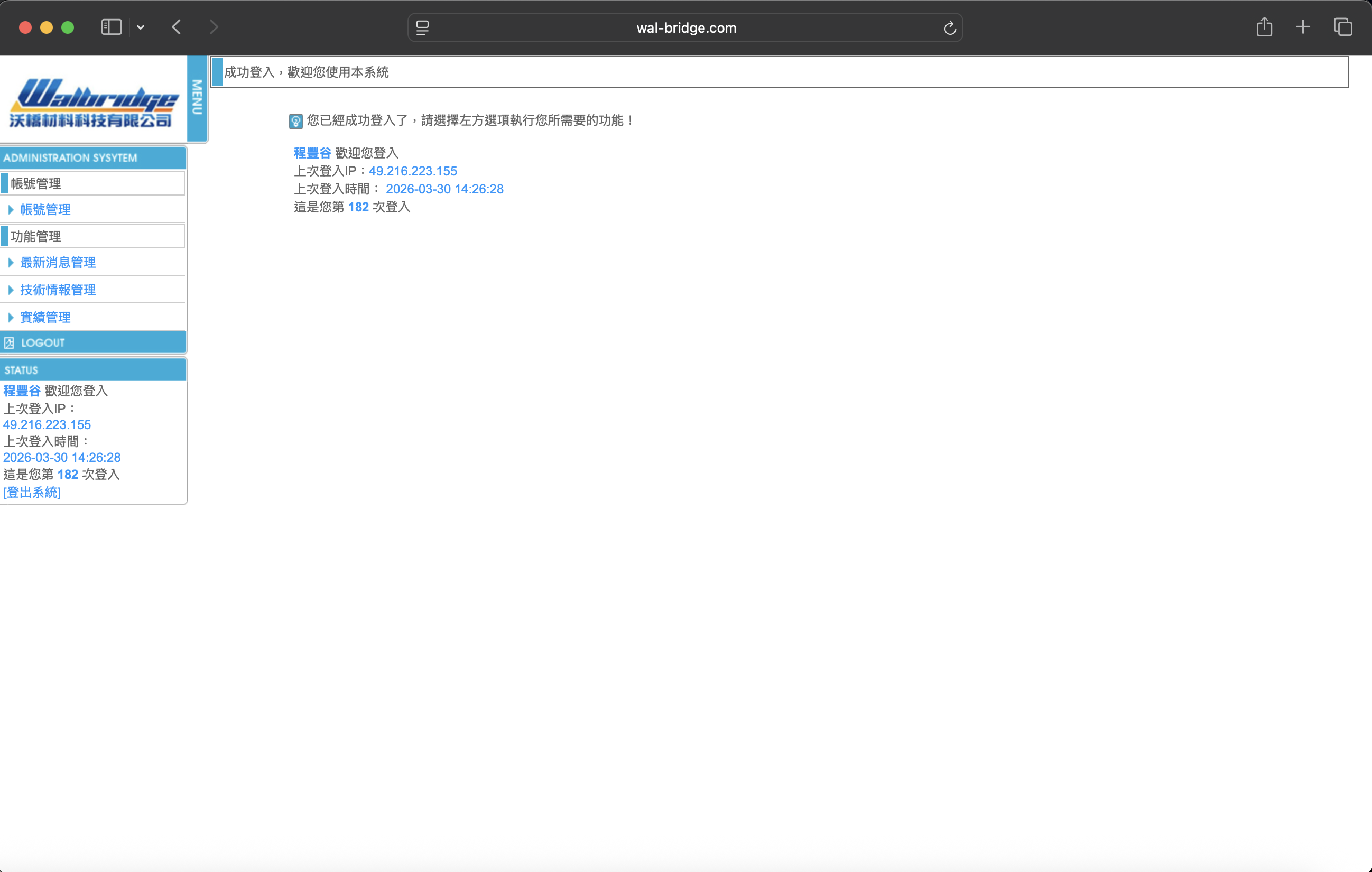Click the arrow beside 實績管理
Image resolution: width=1372 pixels, height=872 pixels.
11,317
